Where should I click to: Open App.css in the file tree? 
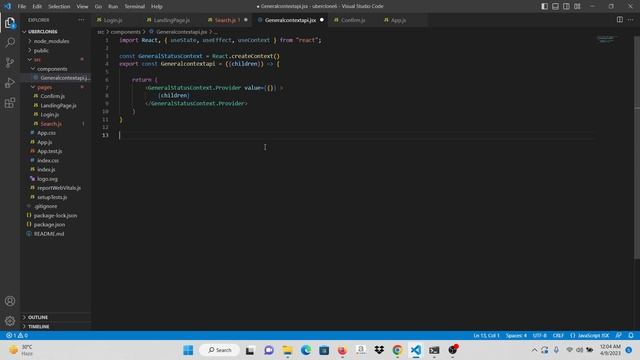click(x=46, y=133)
